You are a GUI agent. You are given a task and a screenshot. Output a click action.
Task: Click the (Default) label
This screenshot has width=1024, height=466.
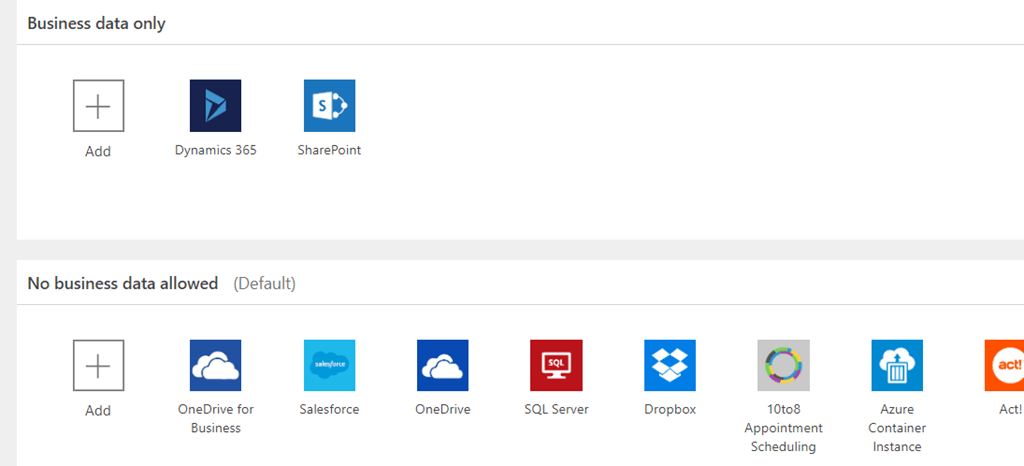[x=264, y=284]
